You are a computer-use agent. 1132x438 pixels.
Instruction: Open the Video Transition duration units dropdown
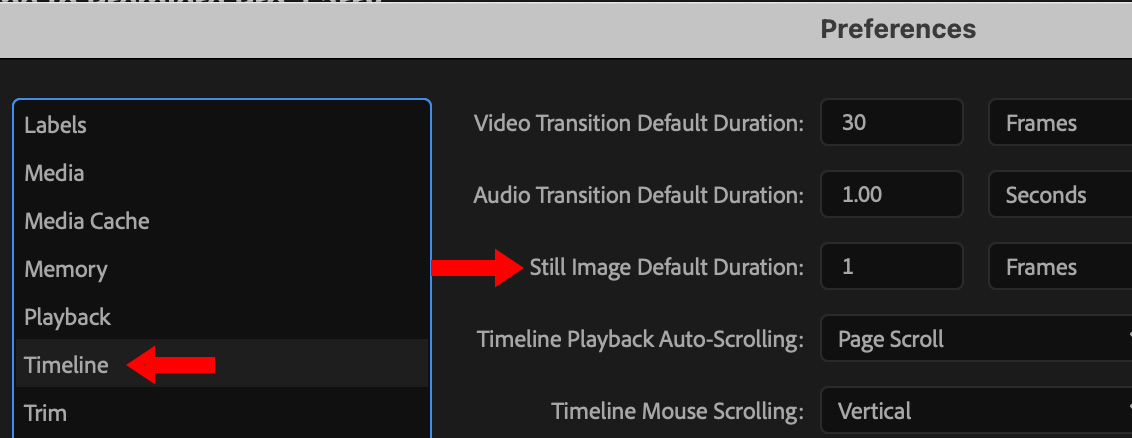1060,123
